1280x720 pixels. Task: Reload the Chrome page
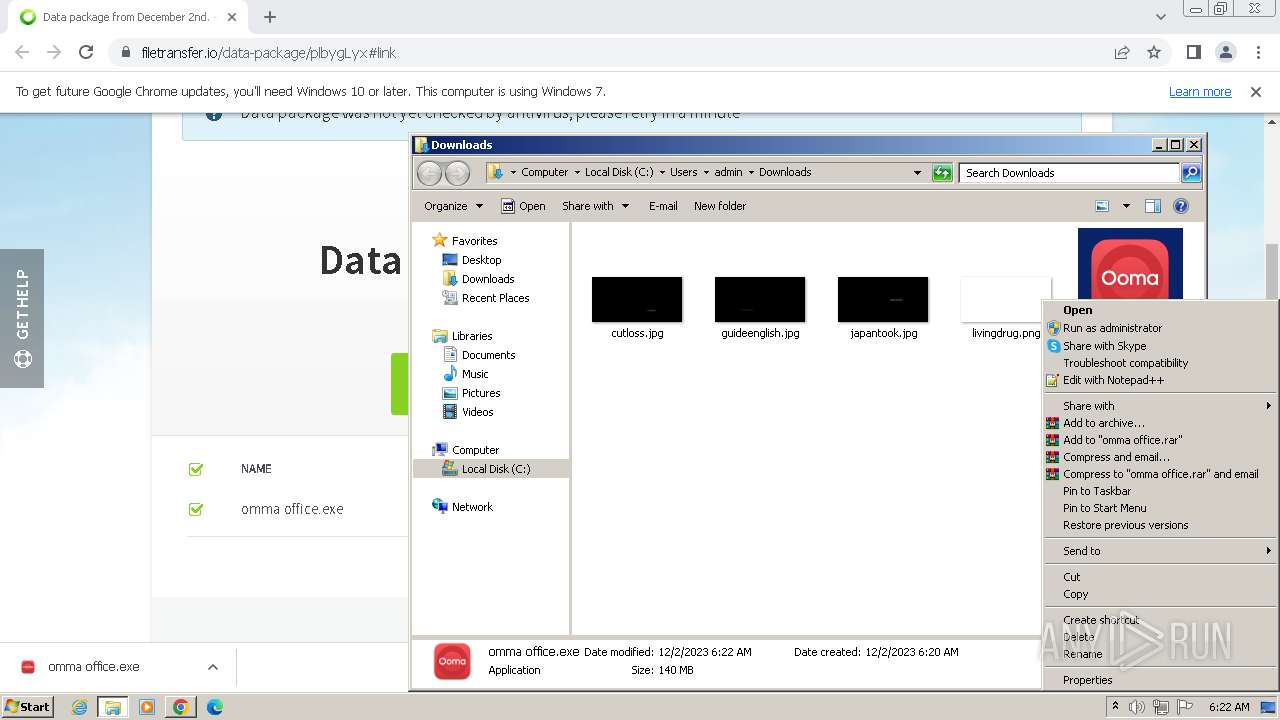point(86,52)
